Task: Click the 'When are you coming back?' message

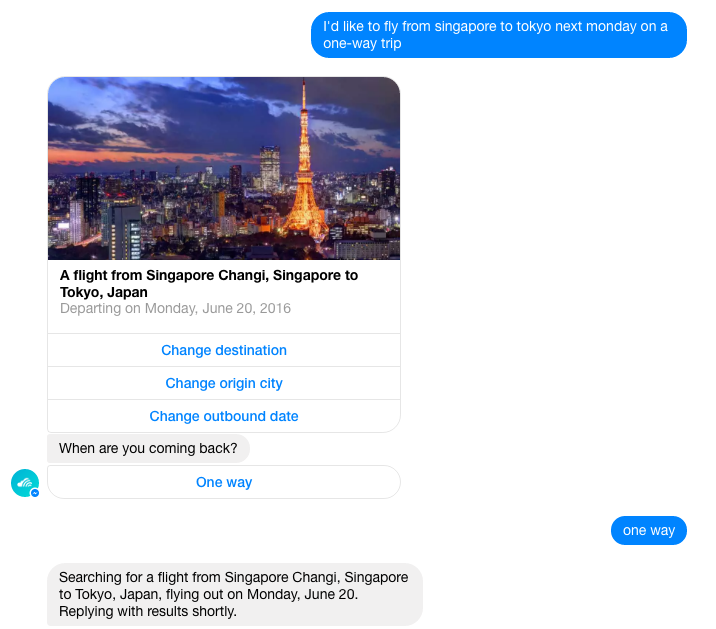Action: pyautogui.click(x=148, y=449)
